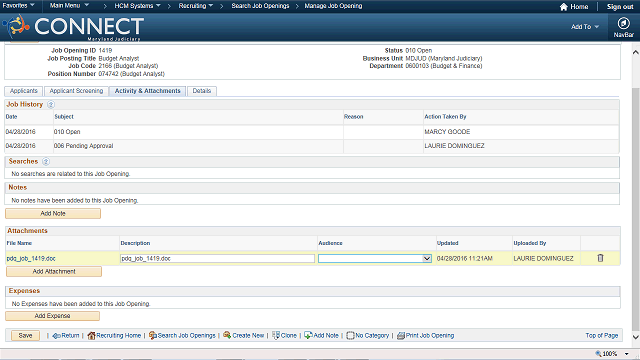Open Recruiting Home from bottom toolbar
640x360 pixels.
(x=114, y=336)
